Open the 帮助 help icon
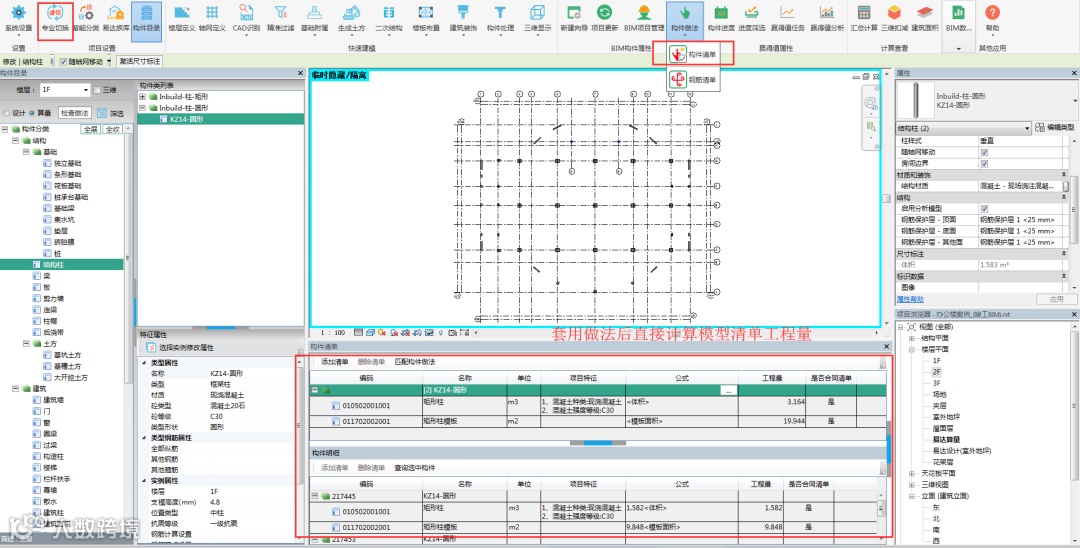The image size is (1080, 548). click(992, 19)
